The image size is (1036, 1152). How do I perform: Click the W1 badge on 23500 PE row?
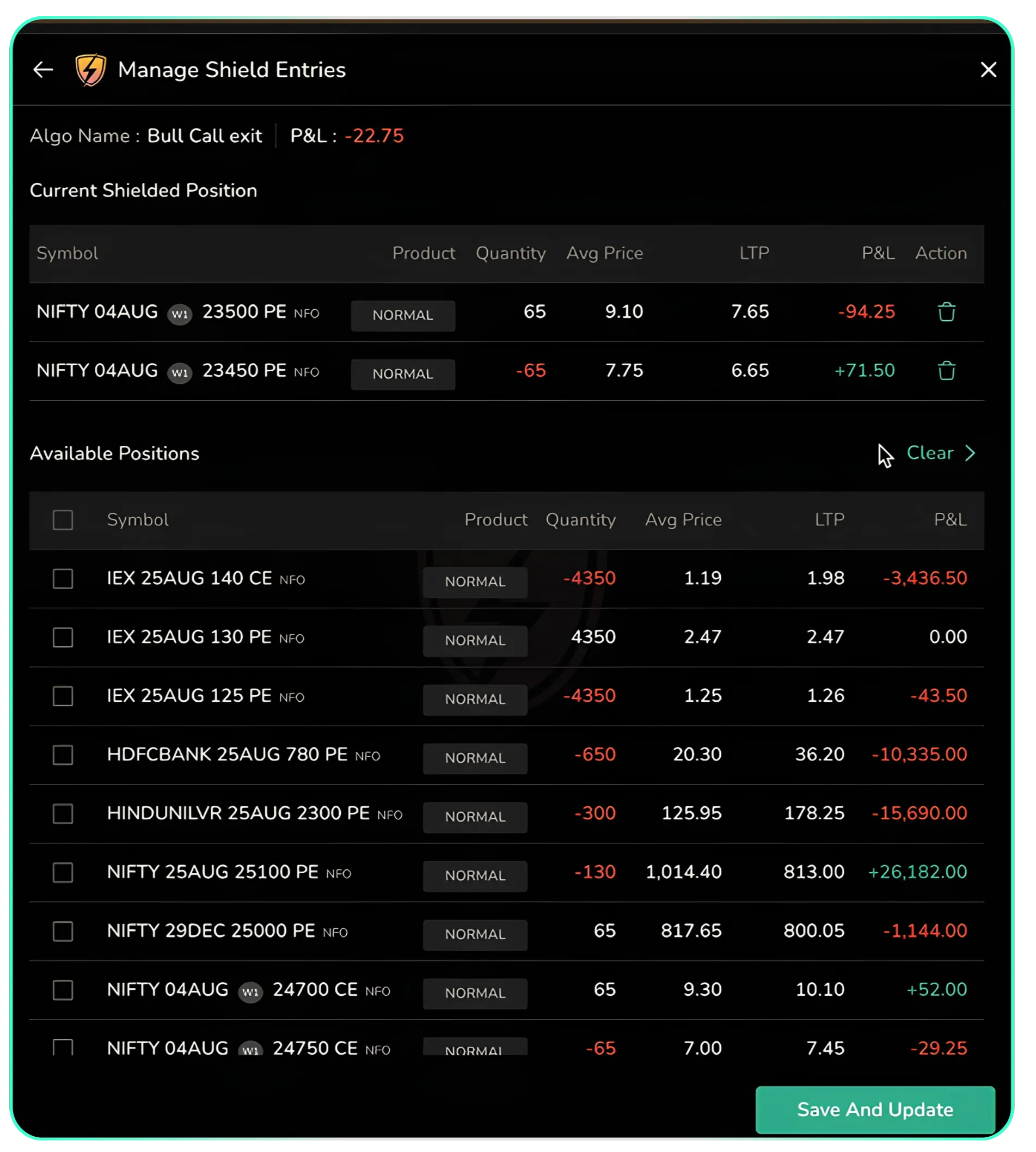(x=180, y=314)
